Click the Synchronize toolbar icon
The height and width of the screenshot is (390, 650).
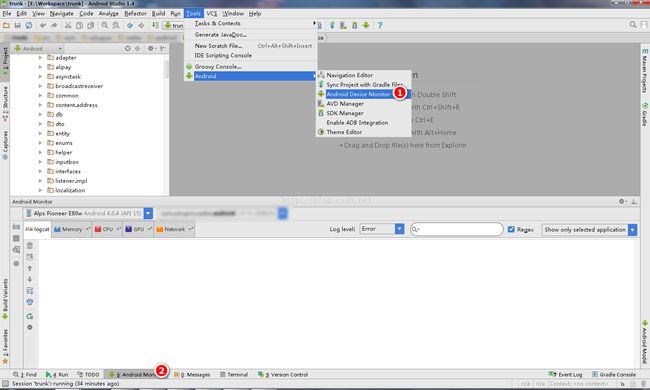(x=29, y=25)
